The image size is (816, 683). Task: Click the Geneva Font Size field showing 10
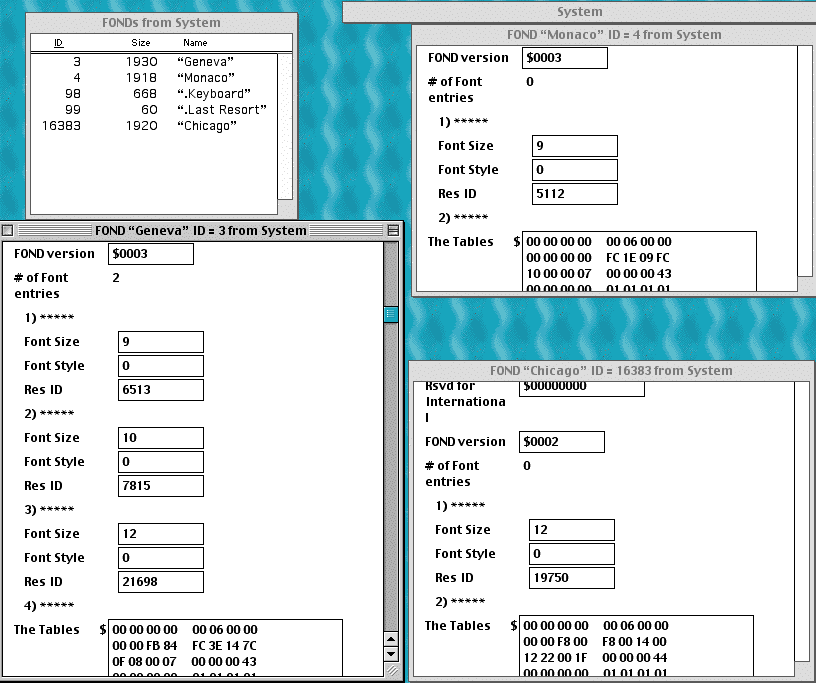[161, 438]
